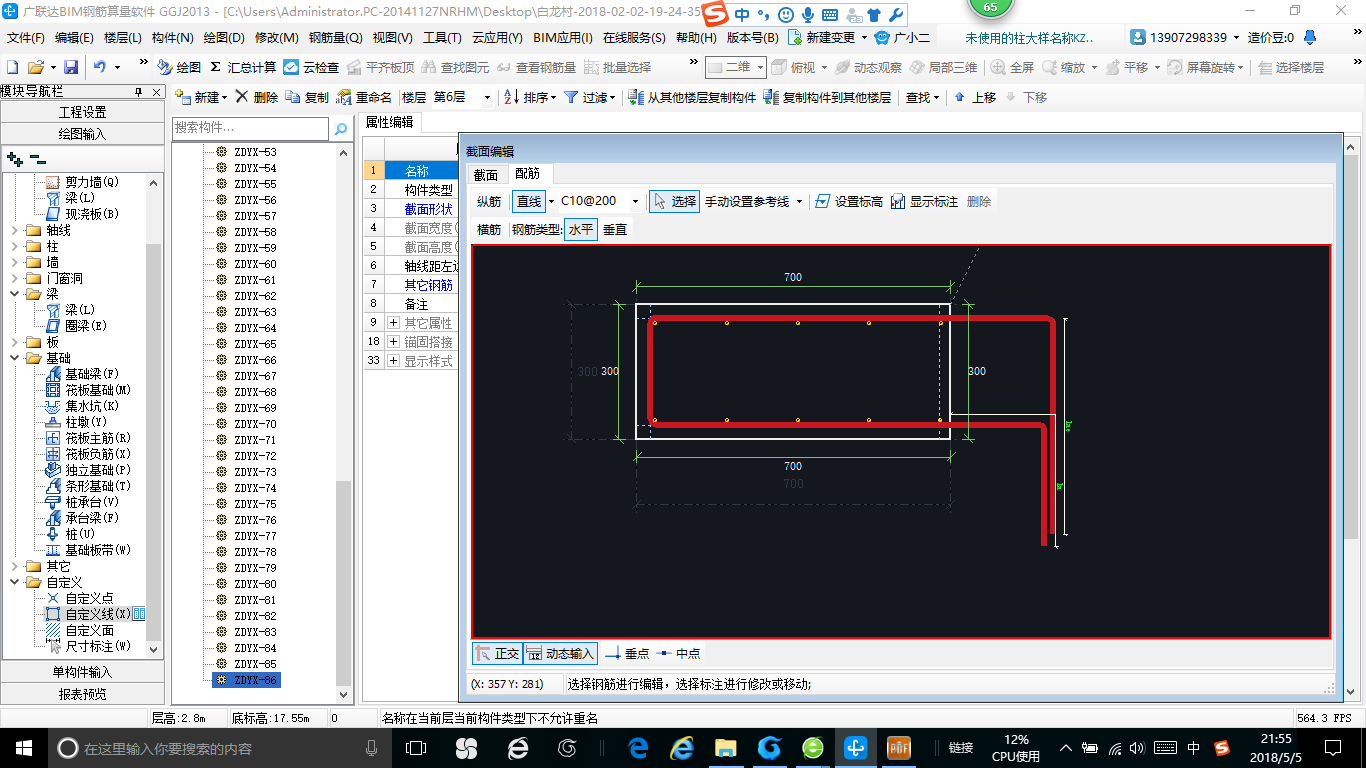This screenshot has width=1366, height=768.
Task: Open the 工具(T) menu
Action: point(442,38)
